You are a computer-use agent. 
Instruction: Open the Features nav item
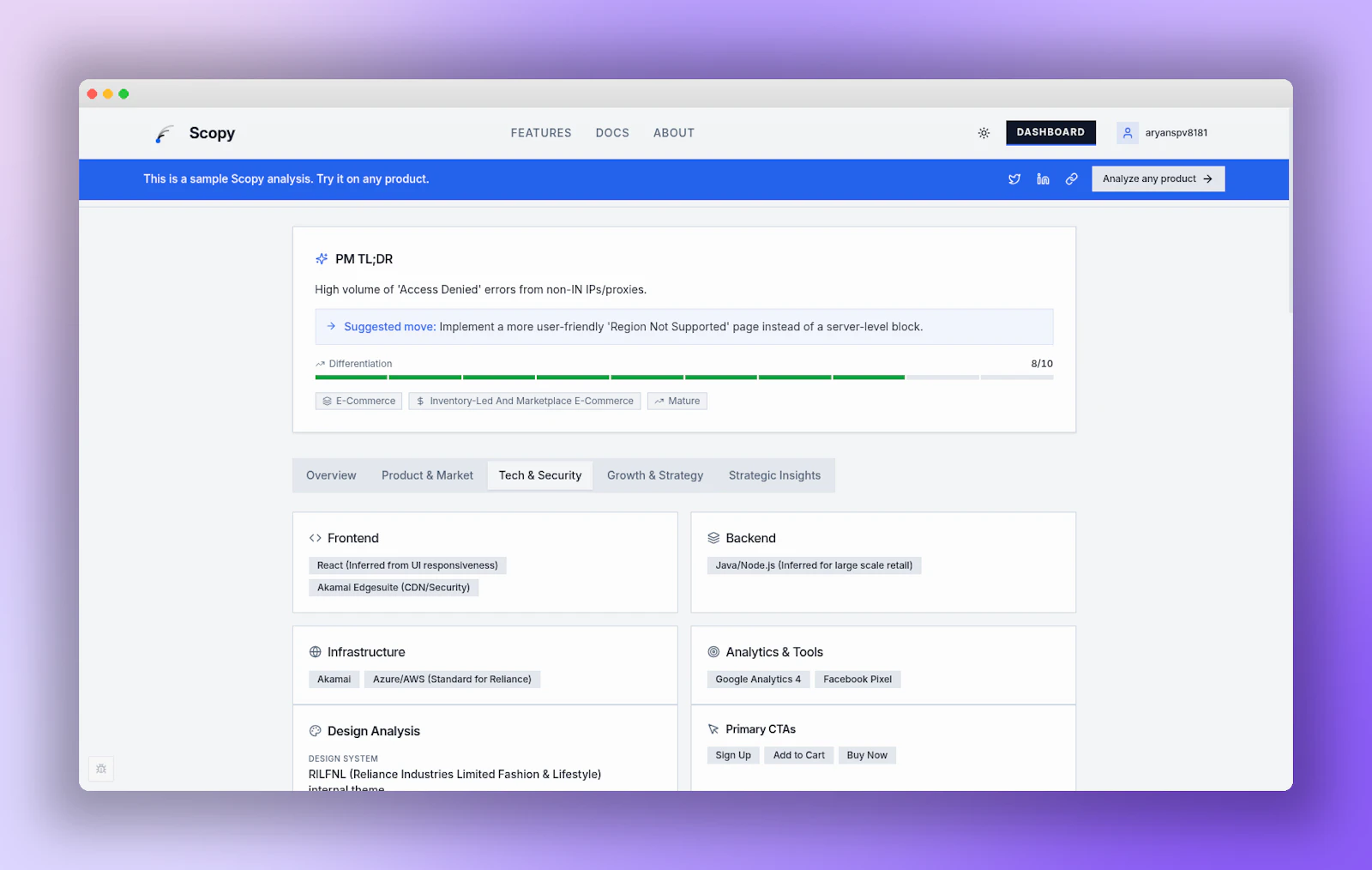[541, 133]
